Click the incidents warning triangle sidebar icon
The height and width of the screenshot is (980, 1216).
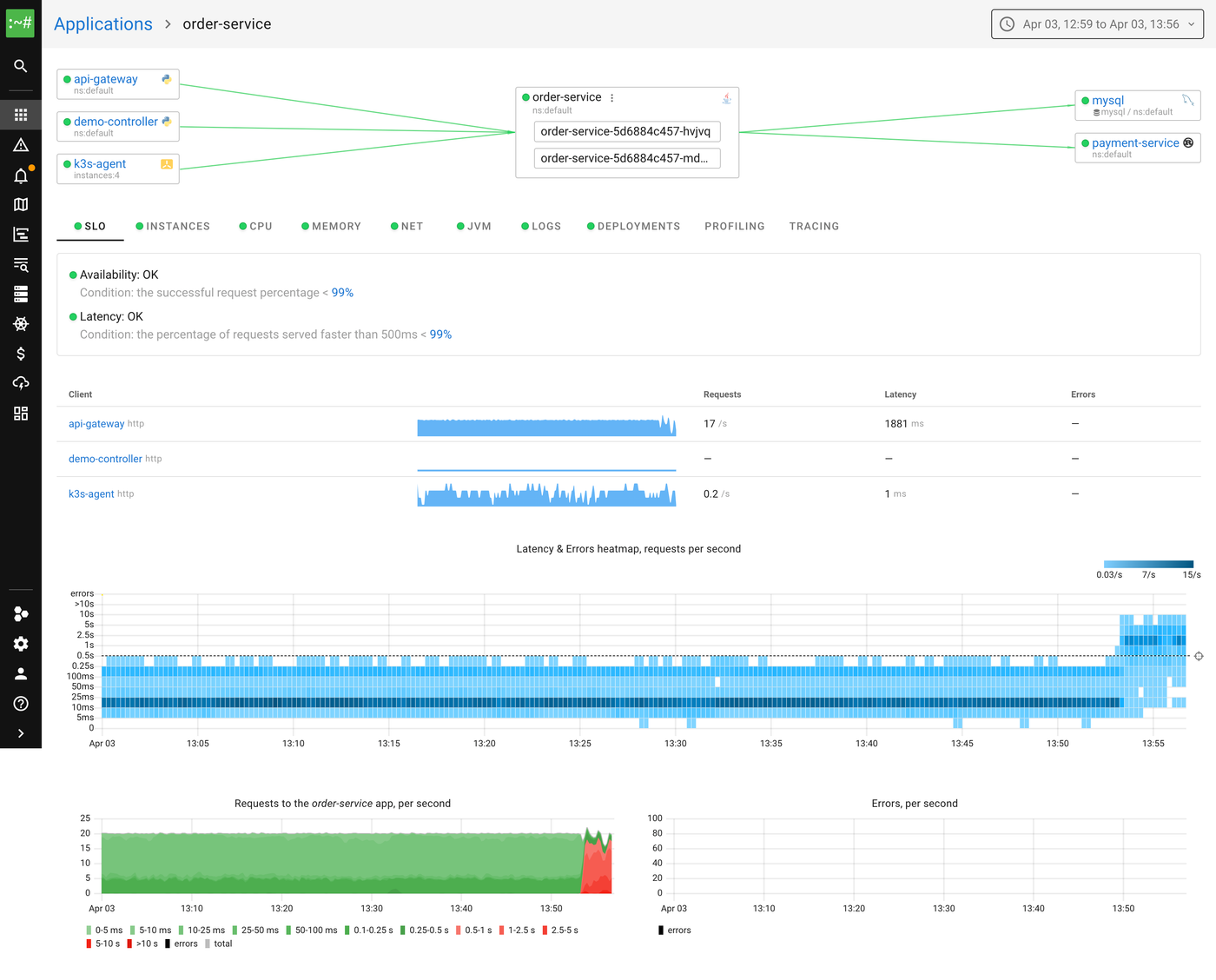(x=21, y=145)
